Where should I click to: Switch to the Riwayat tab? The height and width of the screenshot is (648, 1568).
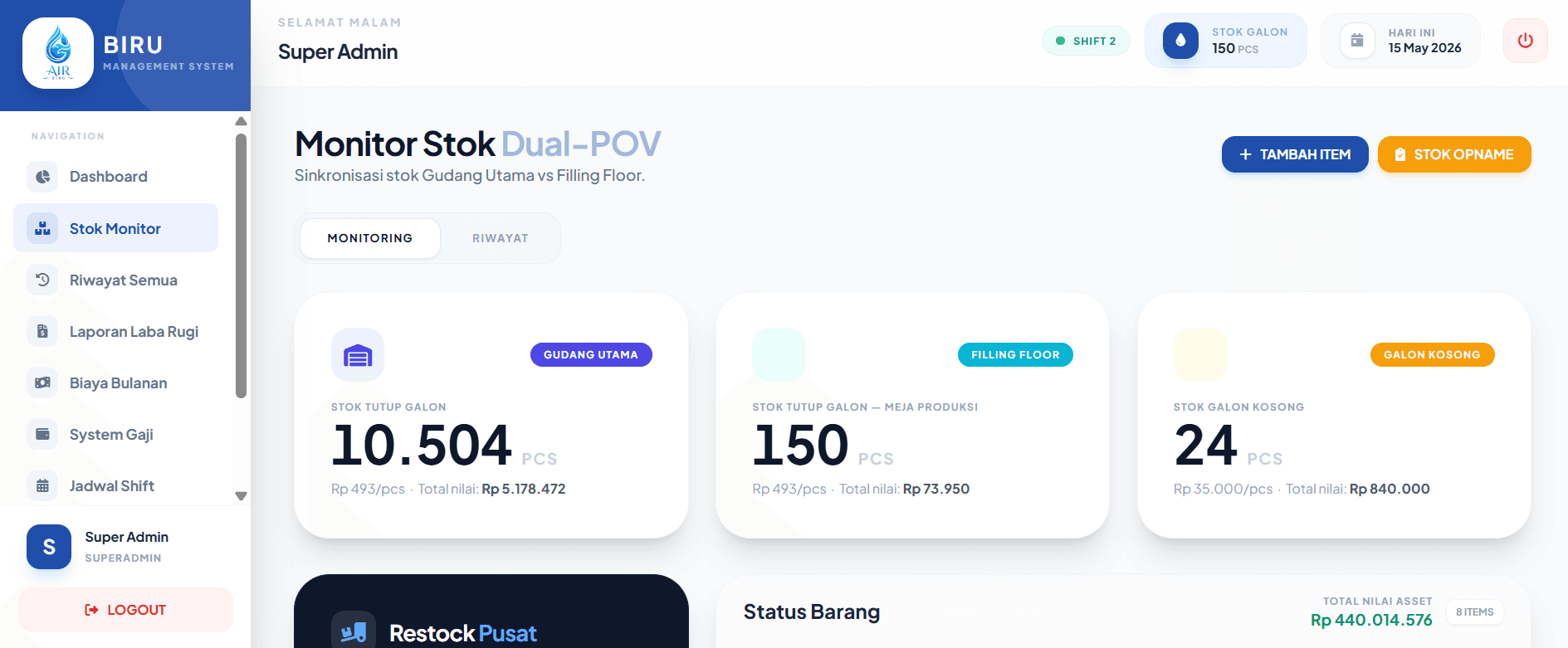point(500,238)
